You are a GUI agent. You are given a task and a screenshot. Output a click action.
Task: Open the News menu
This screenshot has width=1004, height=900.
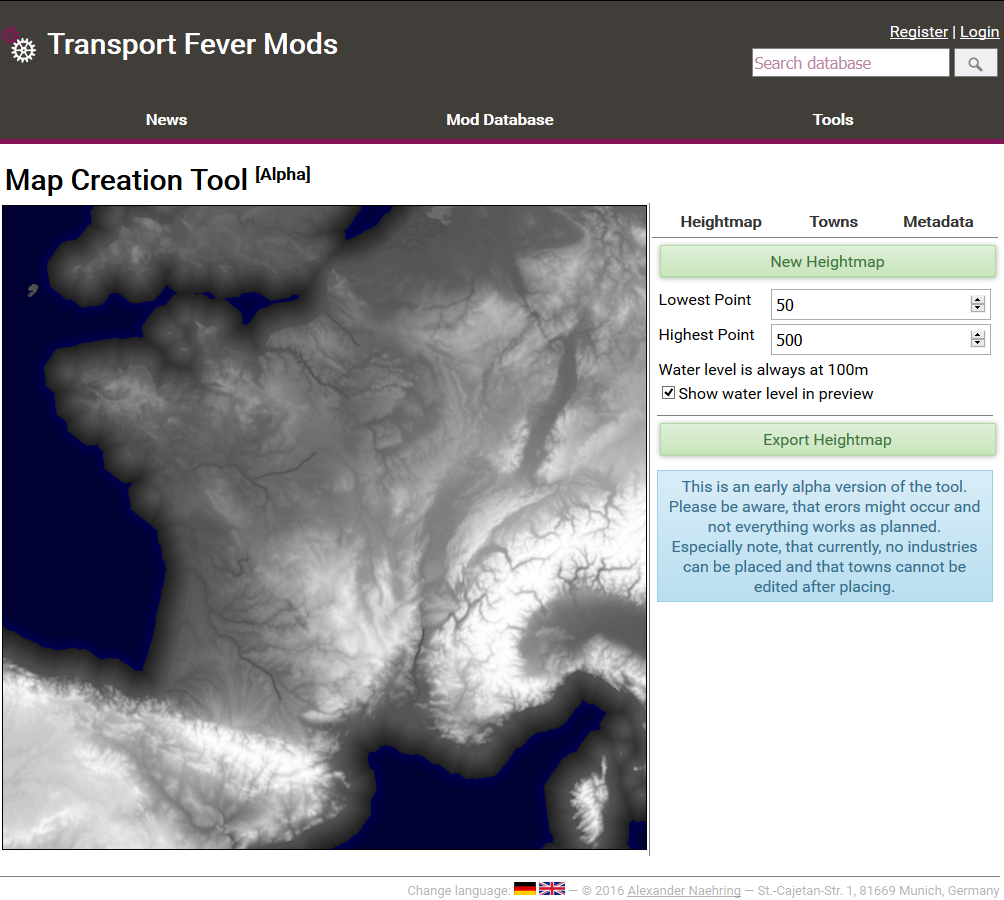pos(166,120)
